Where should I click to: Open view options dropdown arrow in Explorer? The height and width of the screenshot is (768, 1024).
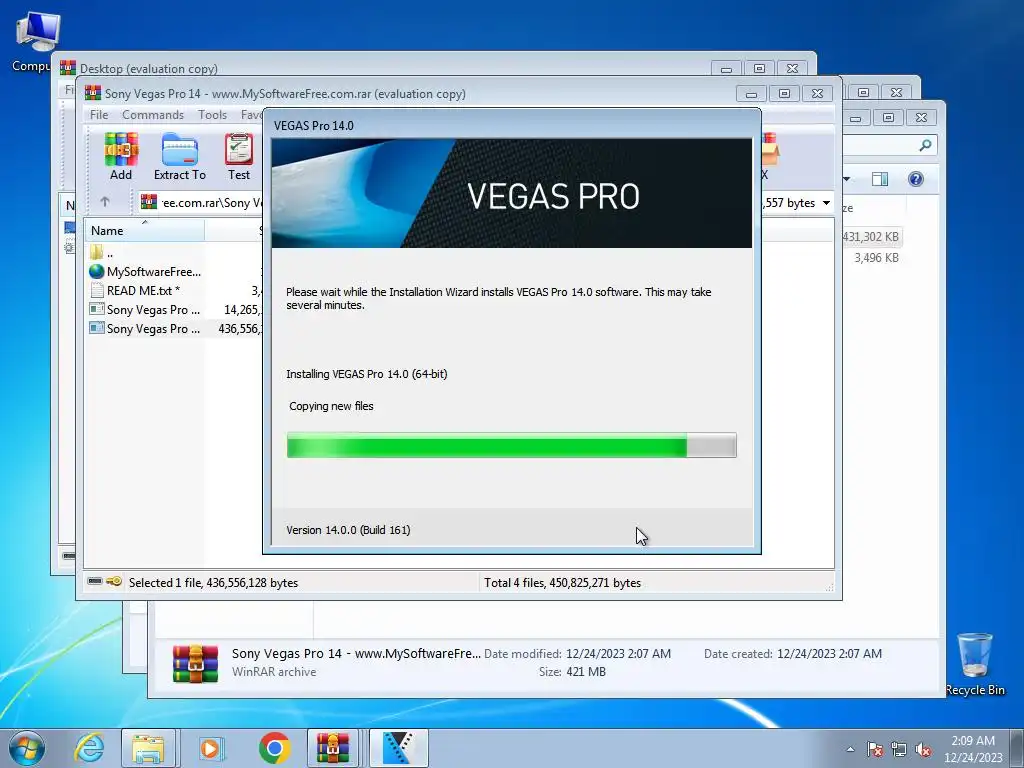click(846, 179)
